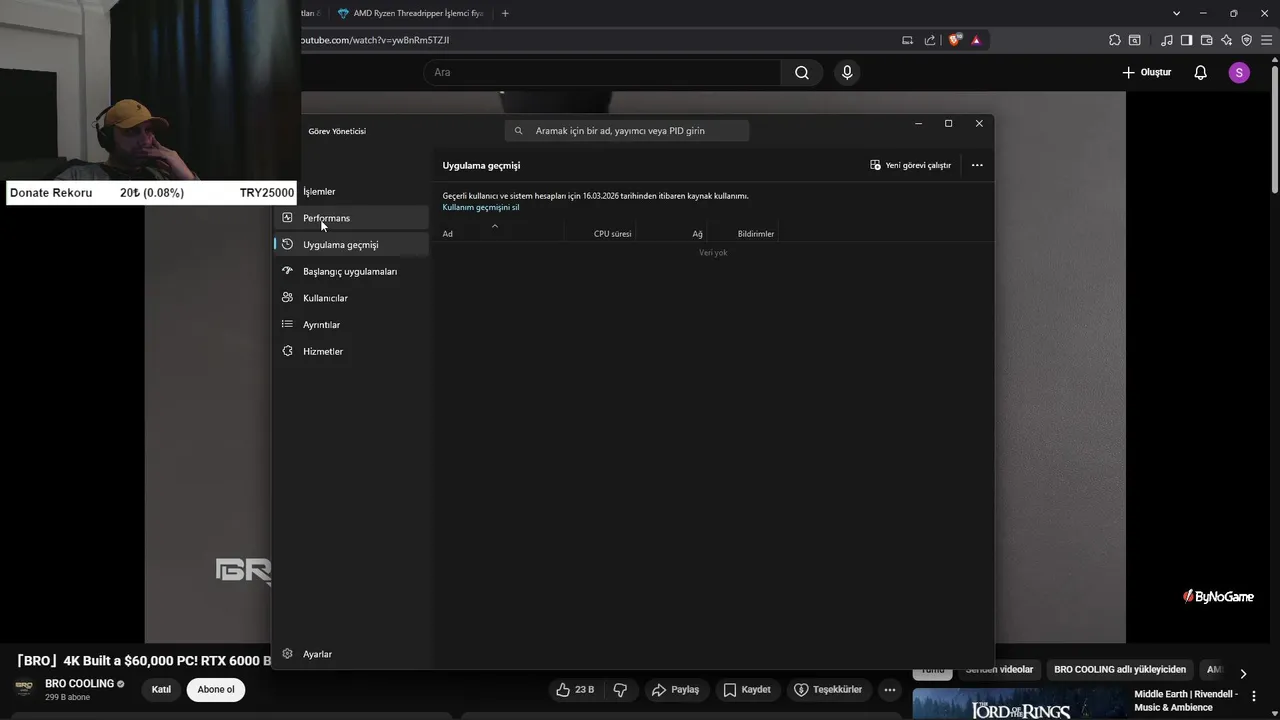Open options for Middle Earth video

coord(1254,696)
